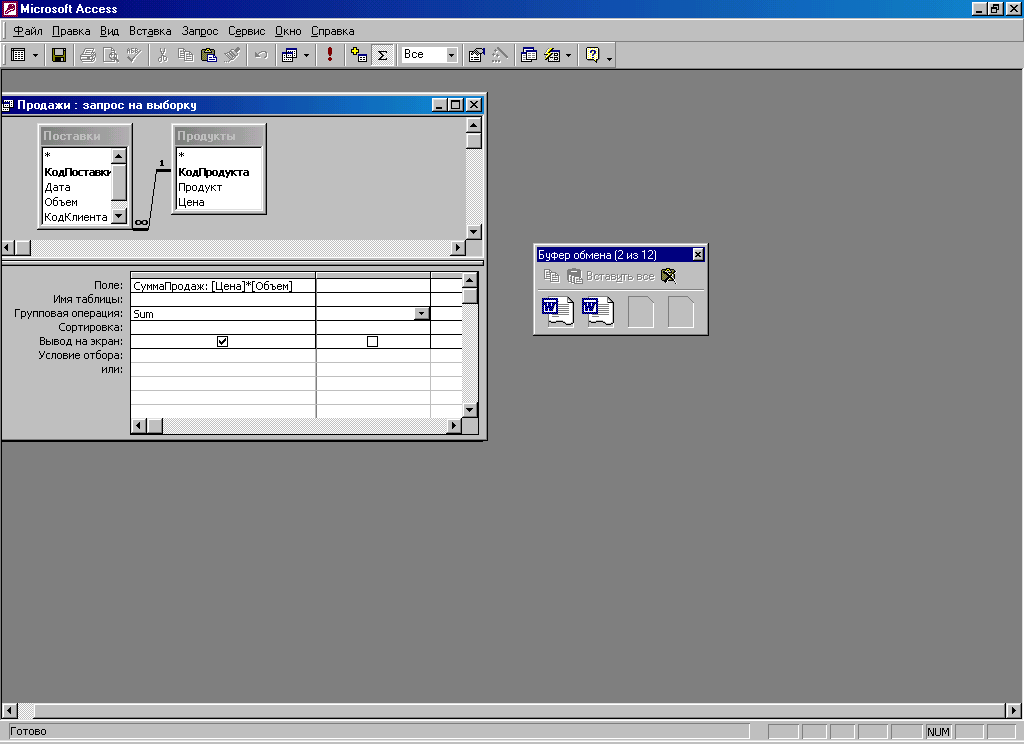Click the Copy icon in Буфер обмена panel

point(552,276)
